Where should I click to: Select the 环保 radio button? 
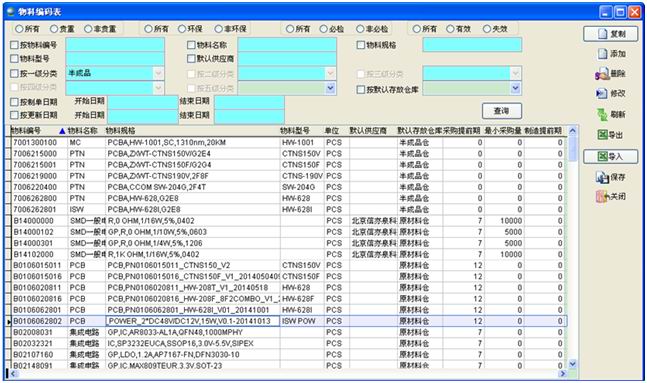click(x=182, y=29)
